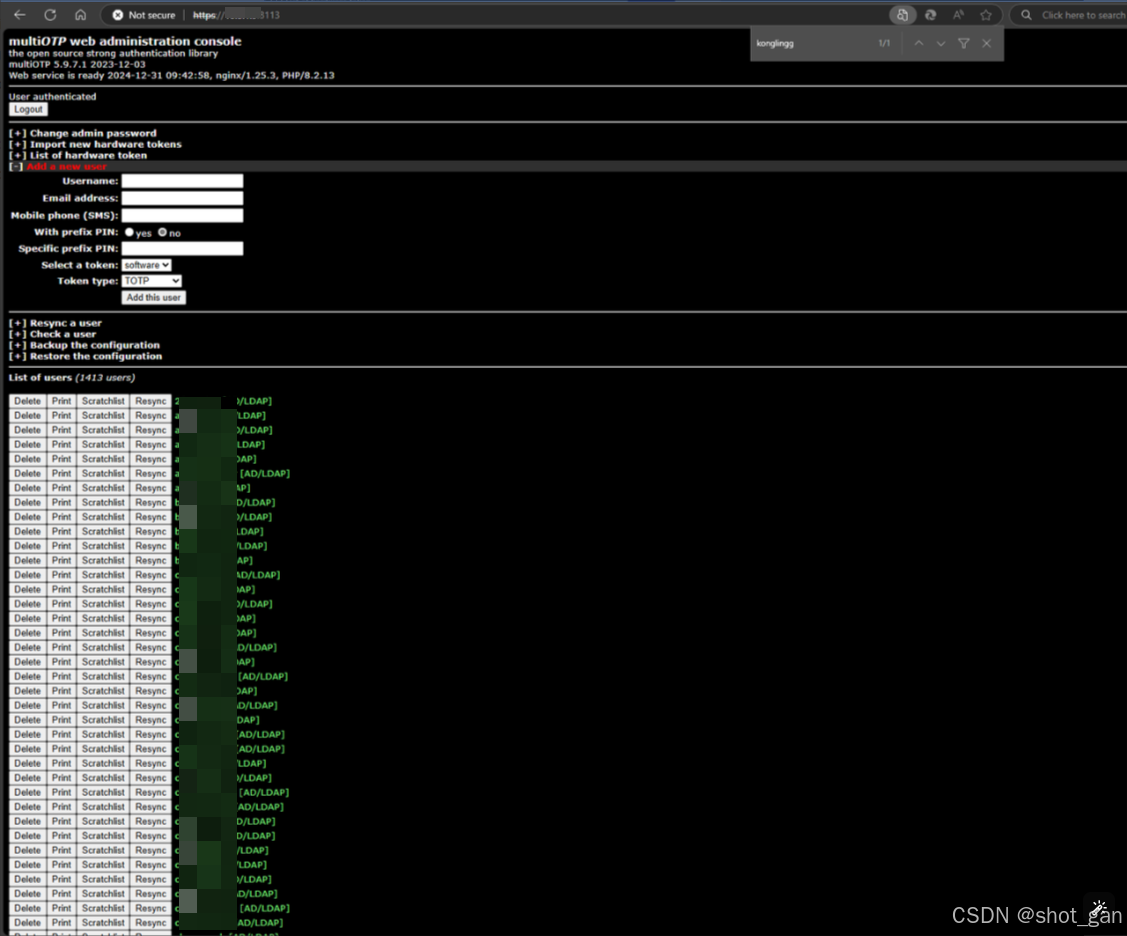Open find filter options funnel icon

coord(964,43)
